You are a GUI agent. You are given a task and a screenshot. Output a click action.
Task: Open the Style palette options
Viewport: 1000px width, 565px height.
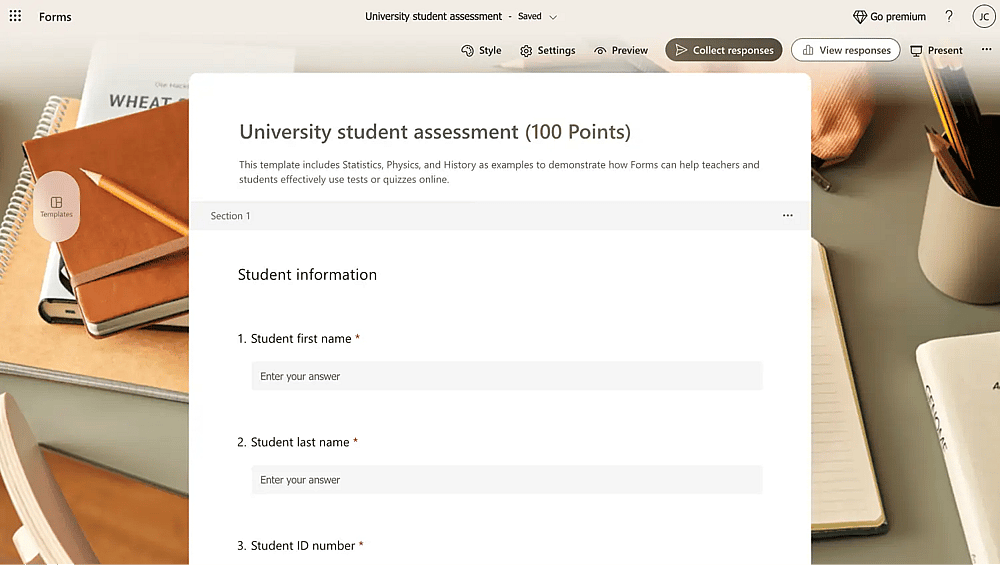(481, 50)
